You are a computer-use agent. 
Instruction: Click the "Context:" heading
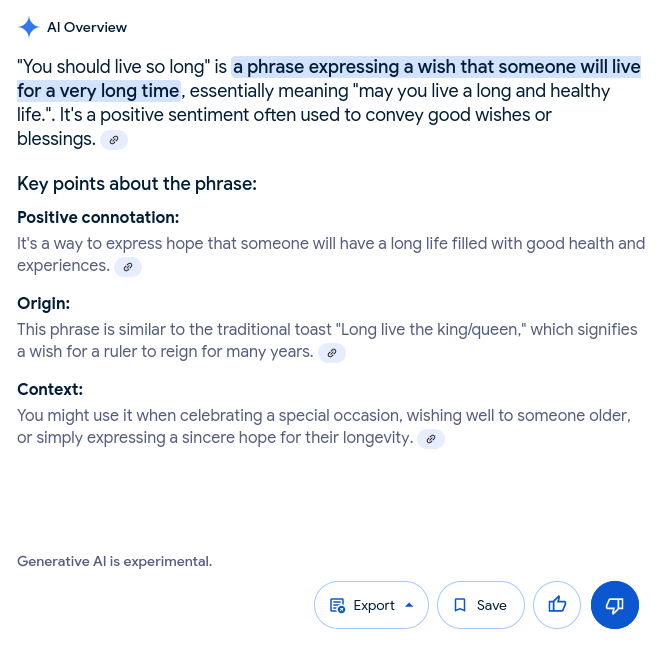point(50,389)
